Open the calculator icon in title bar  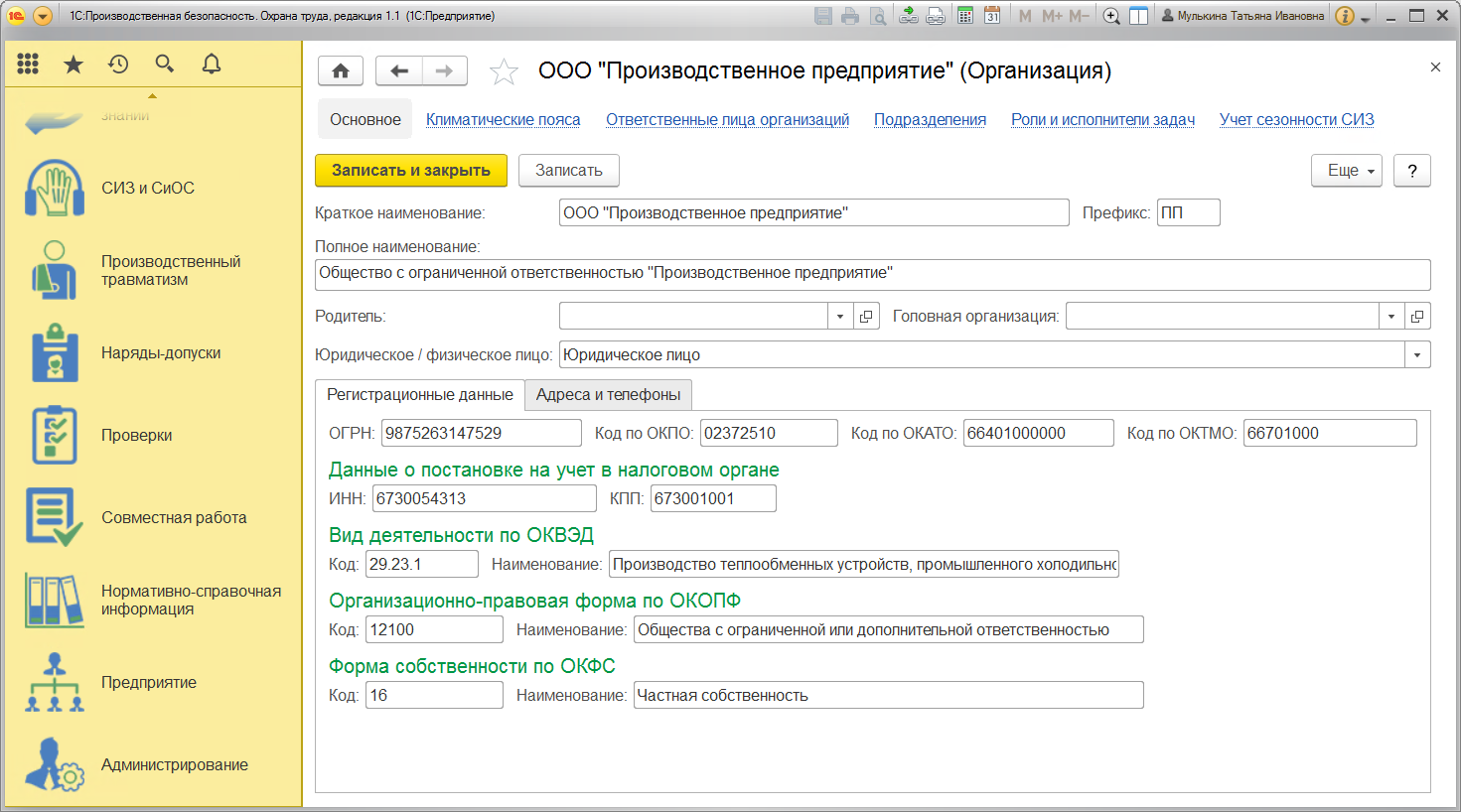965,16
